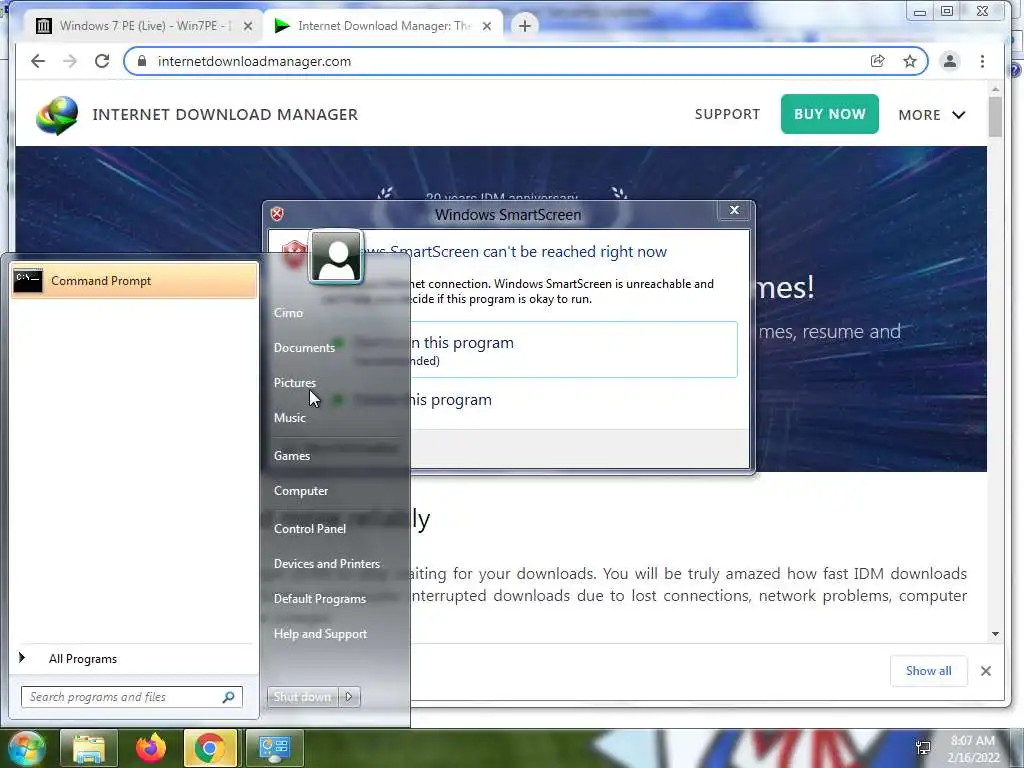Go forward in Chrome
The height and width of the screenshot is (768, 1024).
pyautogui.click(x=70, y=61)
